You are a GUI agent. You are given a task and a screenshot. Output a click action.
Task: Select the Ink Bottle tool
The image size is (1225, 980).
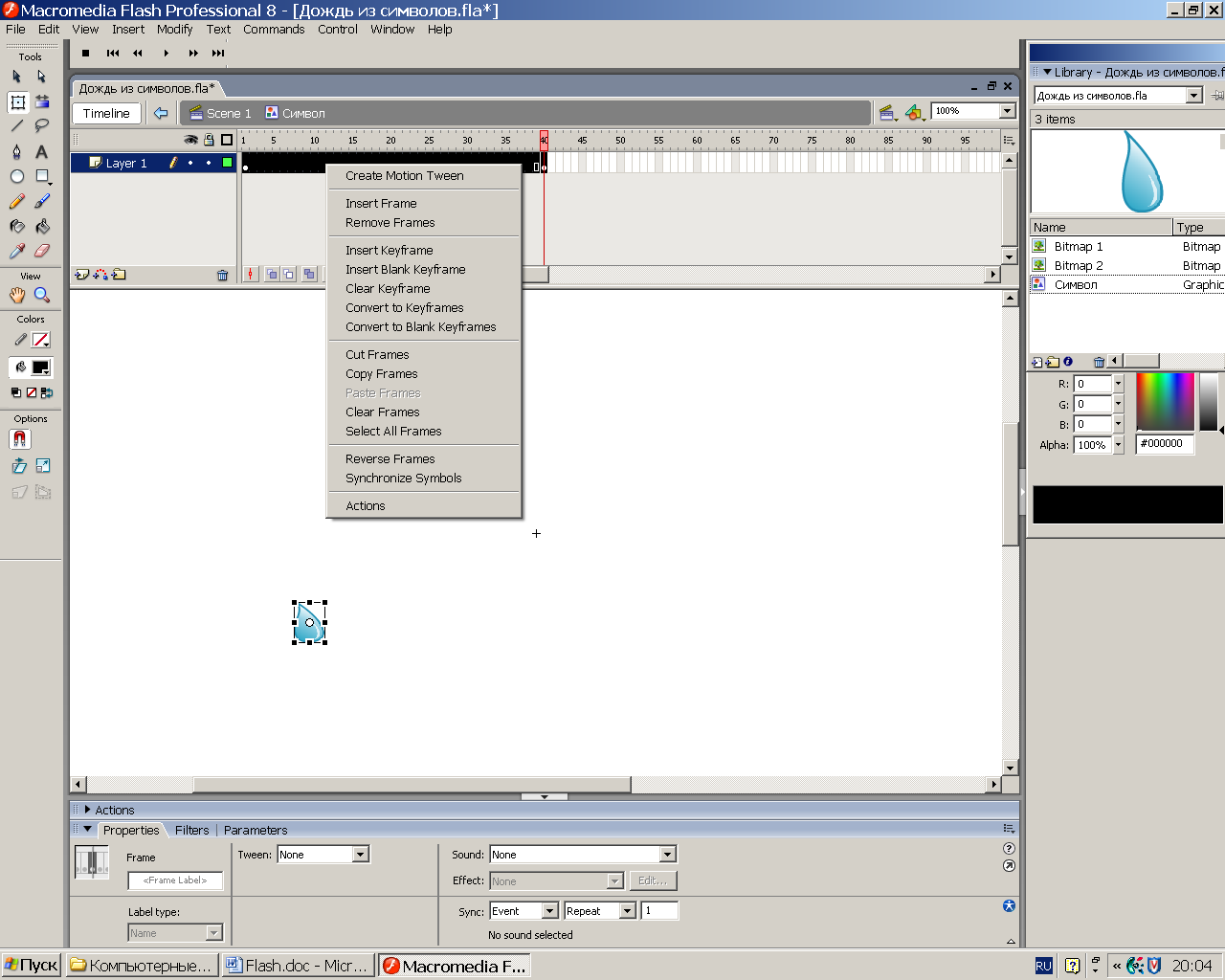17,226
